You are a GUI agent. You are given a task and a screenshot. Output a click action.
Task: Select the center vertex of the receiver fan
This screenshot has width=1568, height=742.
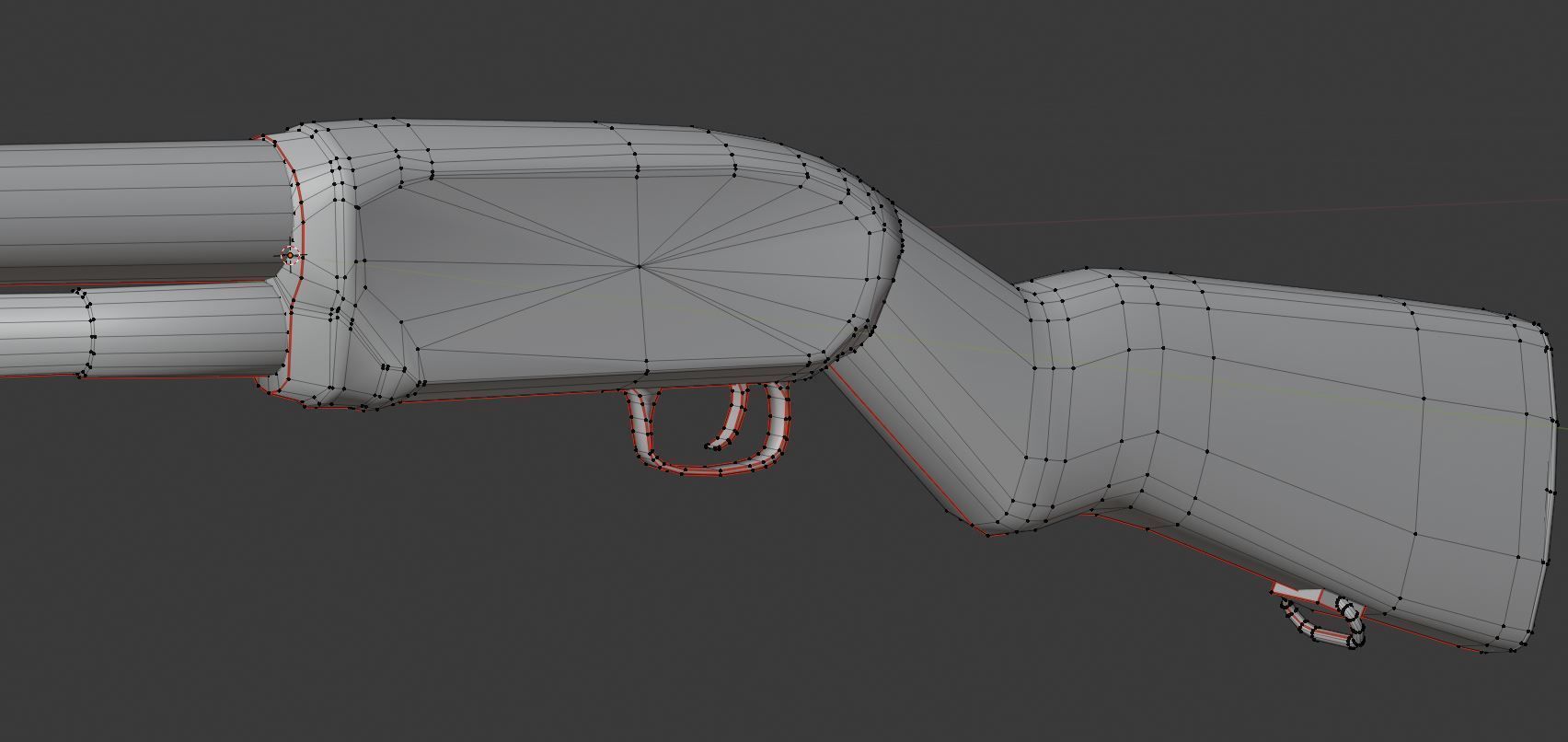[640, 266]
